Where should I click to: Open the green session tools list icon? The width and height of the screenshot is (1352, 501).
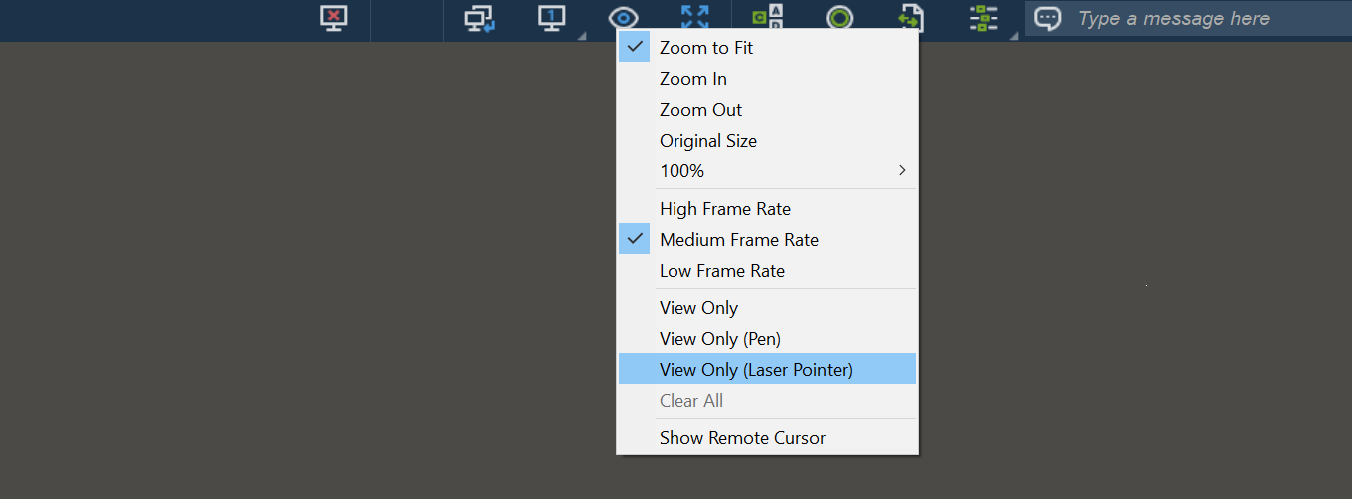(x=984, y=19)
